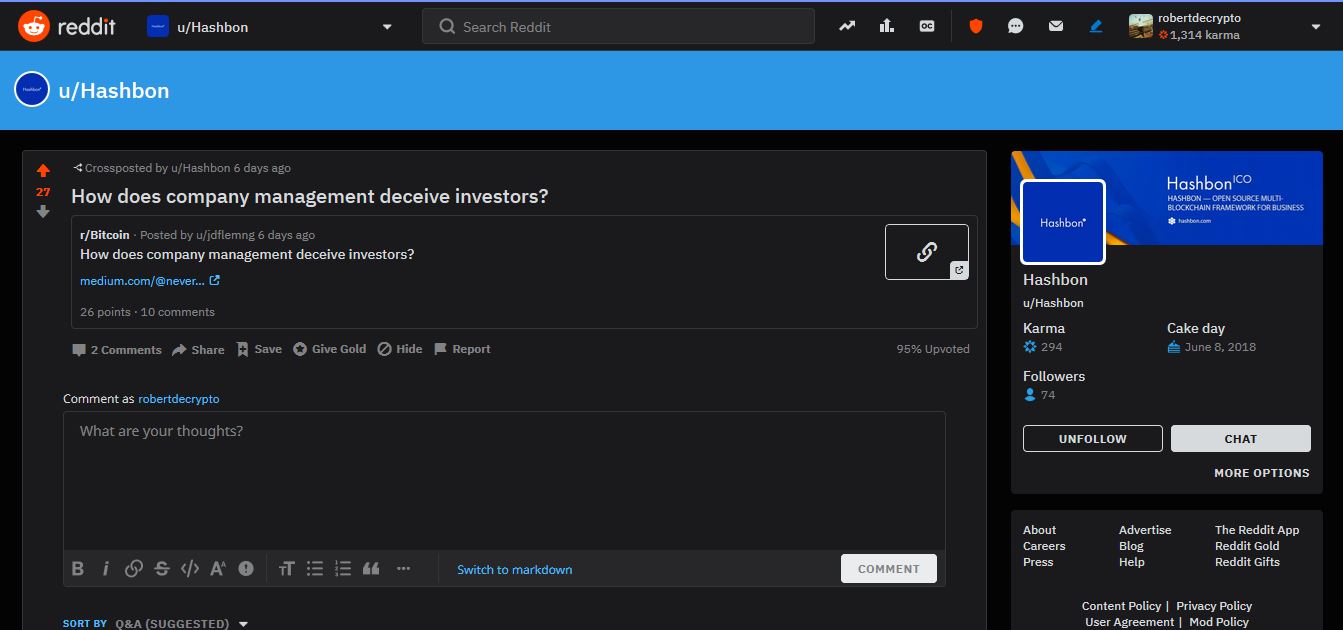Screen dimensions: 1343x630
Task: Open the Careers footer link
Action: 1044,546
